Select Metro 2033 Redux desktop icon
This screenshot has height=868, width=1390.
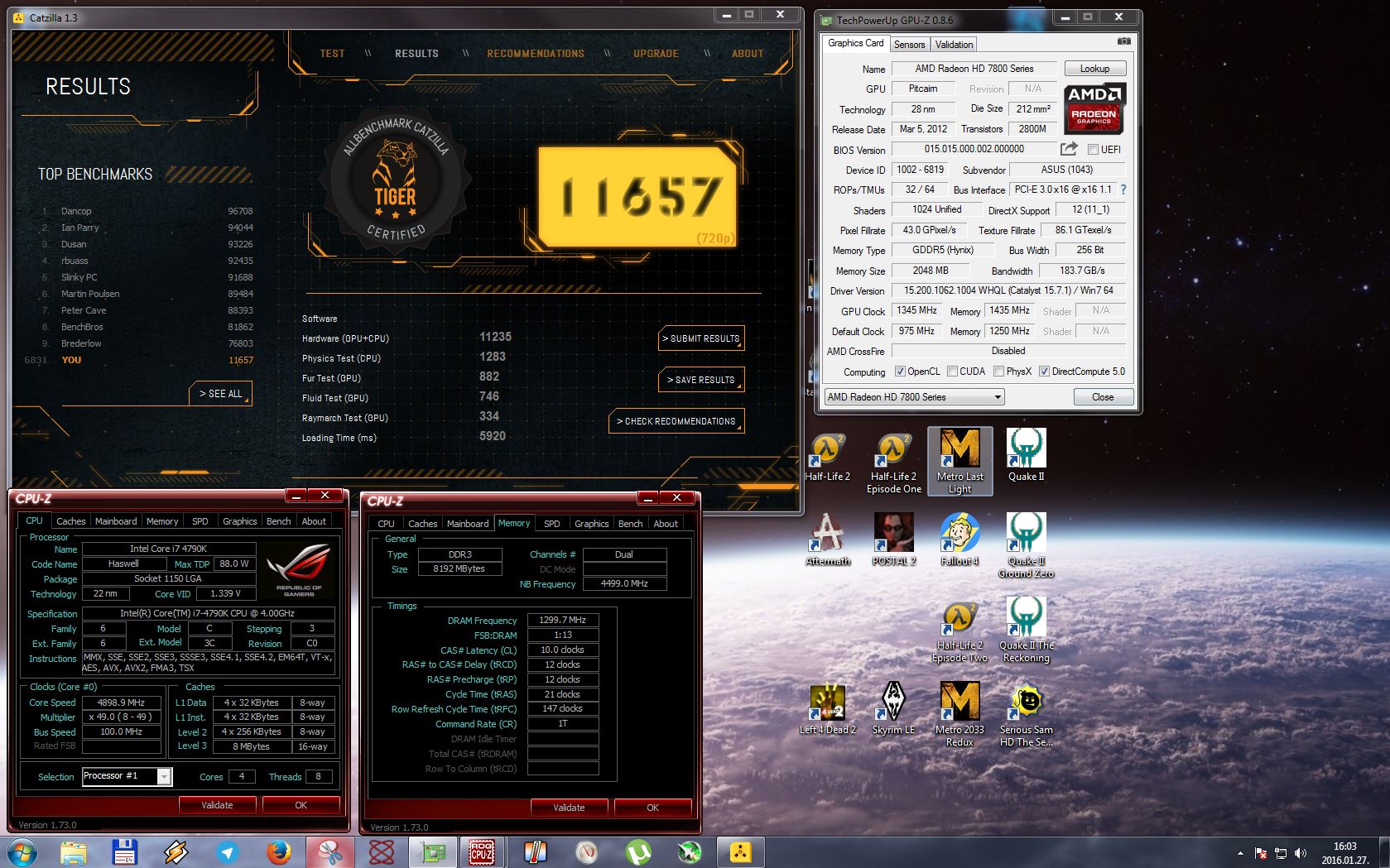tap(960, 714)
